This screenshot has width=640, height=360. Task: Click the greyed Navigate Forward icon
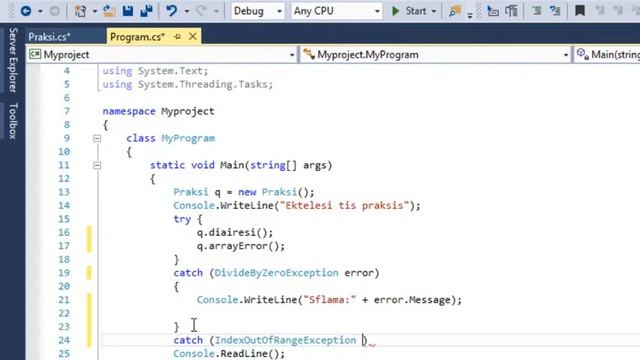tap(54, 11)
